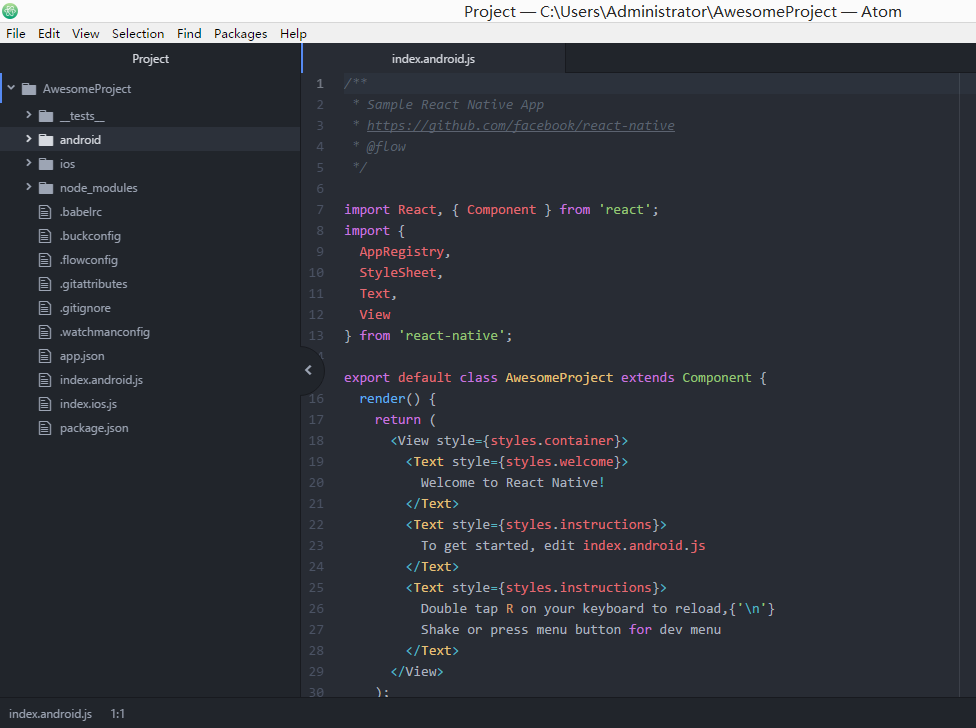Screen dimensions: 976x728
Task: Open the Selection menu
Action: (138, 34)
